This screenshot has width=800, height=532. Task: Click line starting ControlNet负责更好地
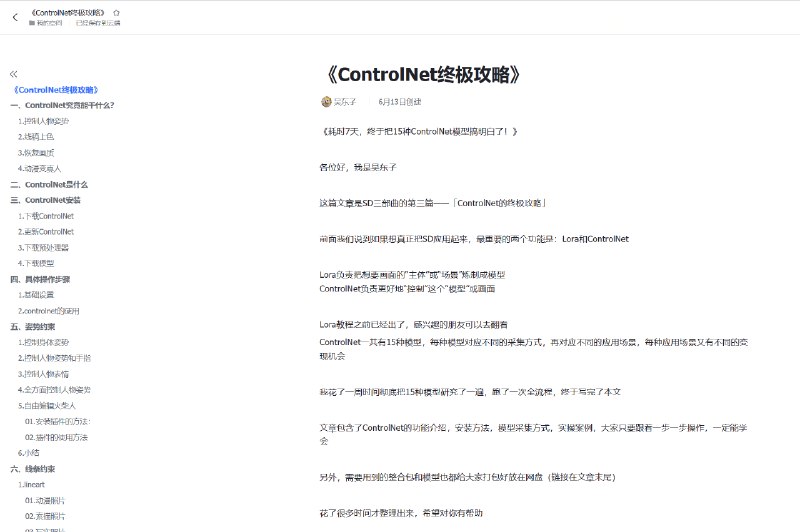point(407,289)
